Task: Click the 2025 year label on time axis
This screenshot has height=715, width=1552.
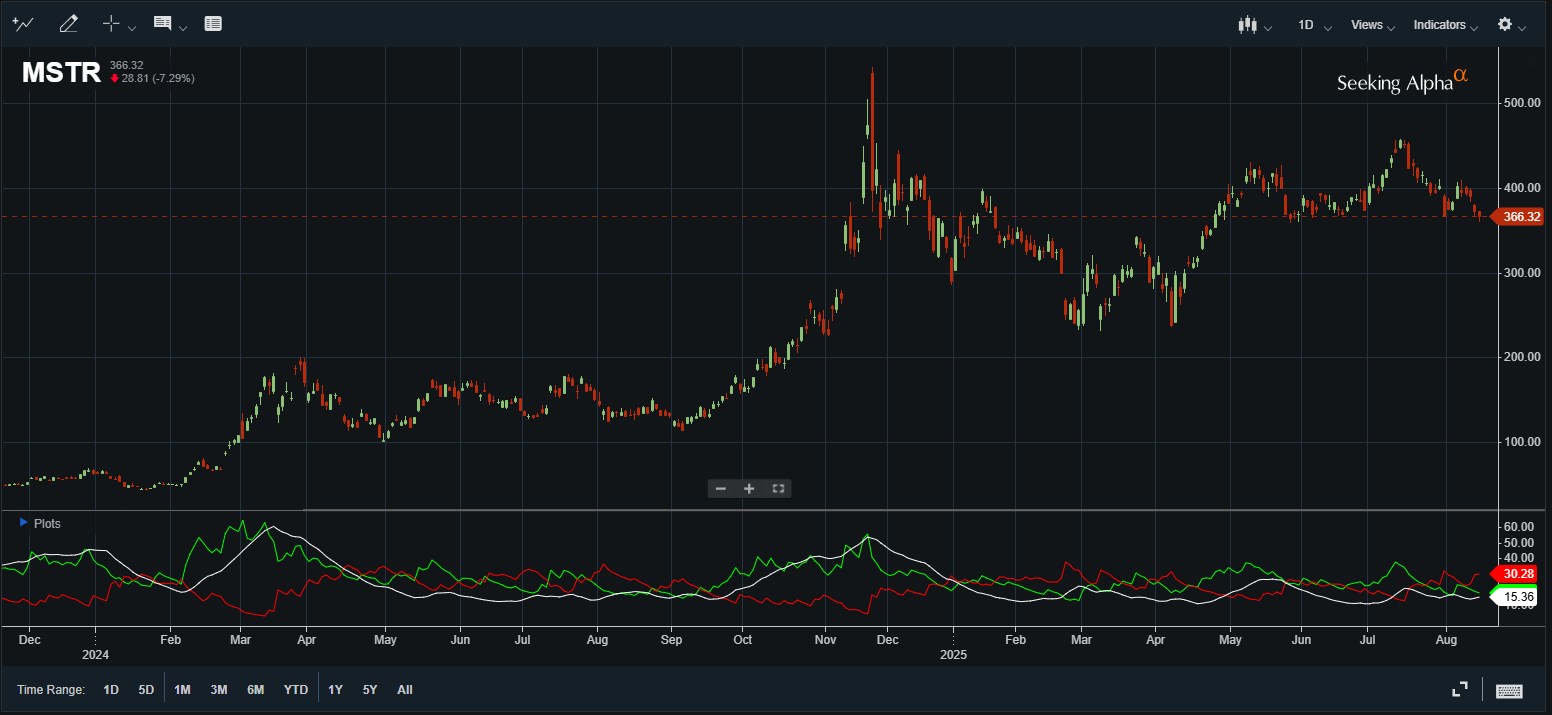Action: point(953,655)
